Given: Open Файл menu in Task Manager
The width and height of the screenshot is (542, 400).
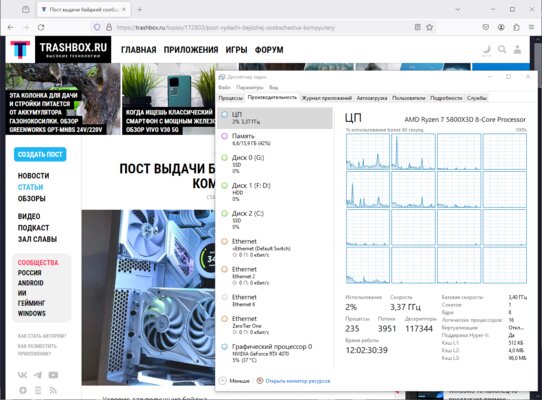Looking at the screenshot, I should [x=224, y=87].
